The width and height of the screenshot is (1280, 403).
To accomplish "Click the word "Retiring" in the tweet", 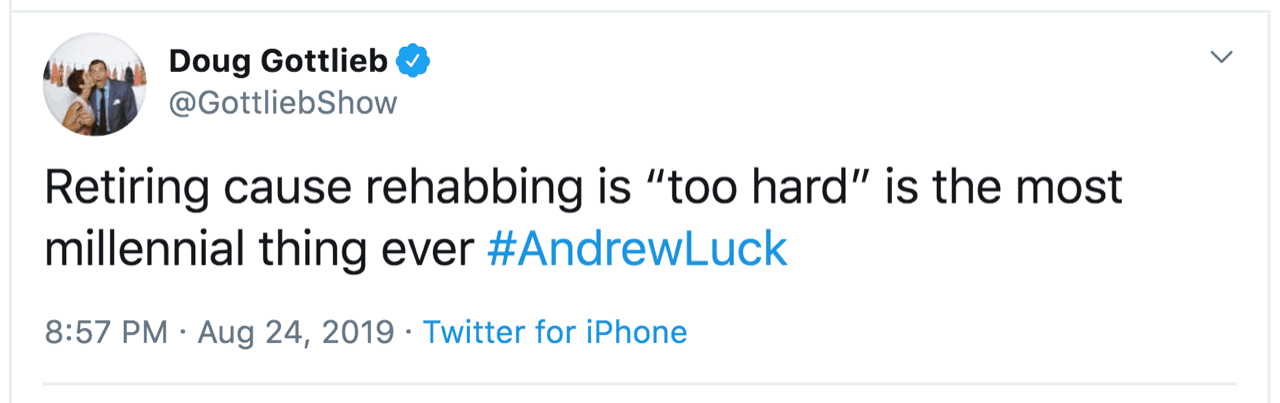I will click(x=113, y=189).
